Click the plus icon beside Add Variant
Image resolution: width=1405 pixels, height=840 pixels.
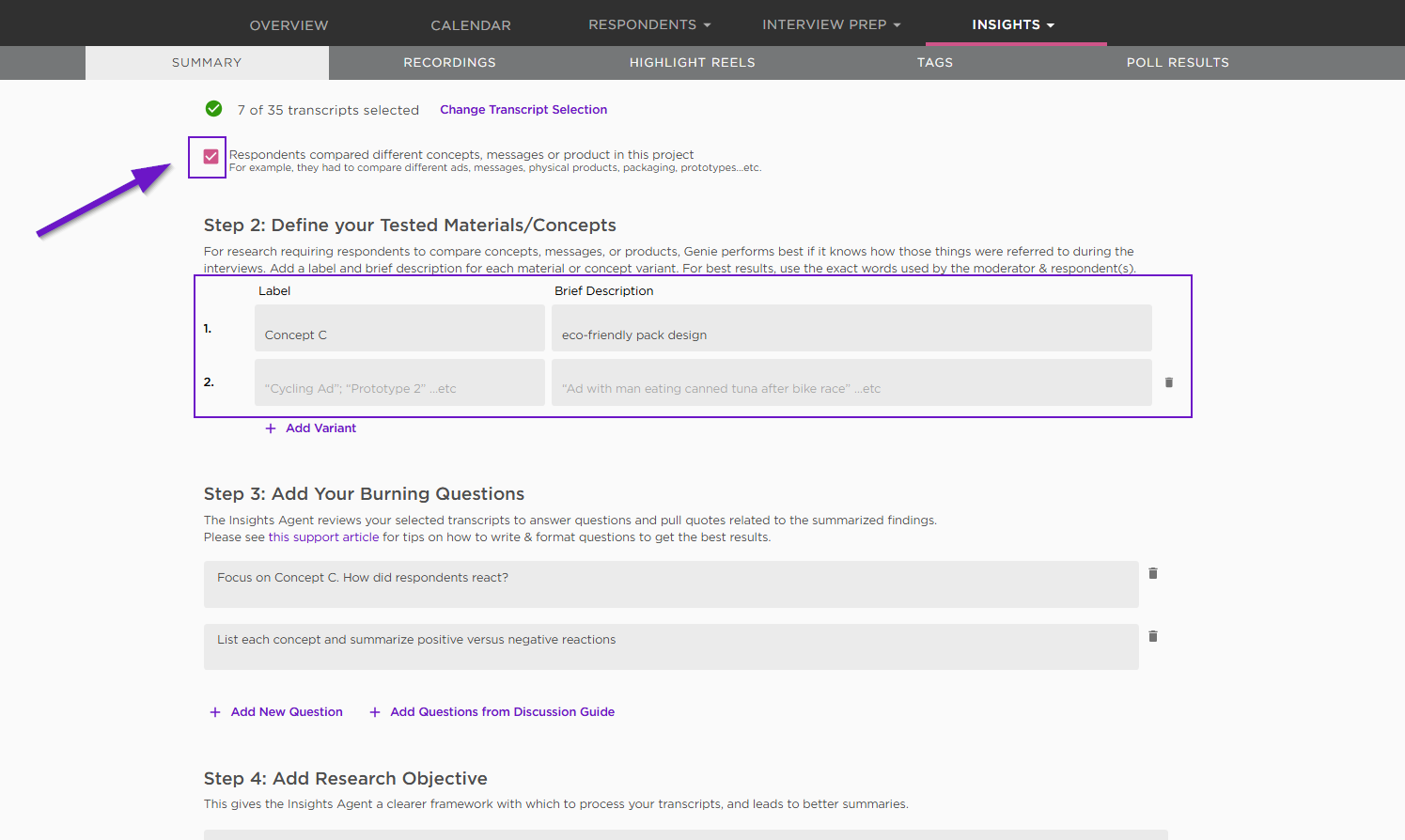tap(271, 428)
